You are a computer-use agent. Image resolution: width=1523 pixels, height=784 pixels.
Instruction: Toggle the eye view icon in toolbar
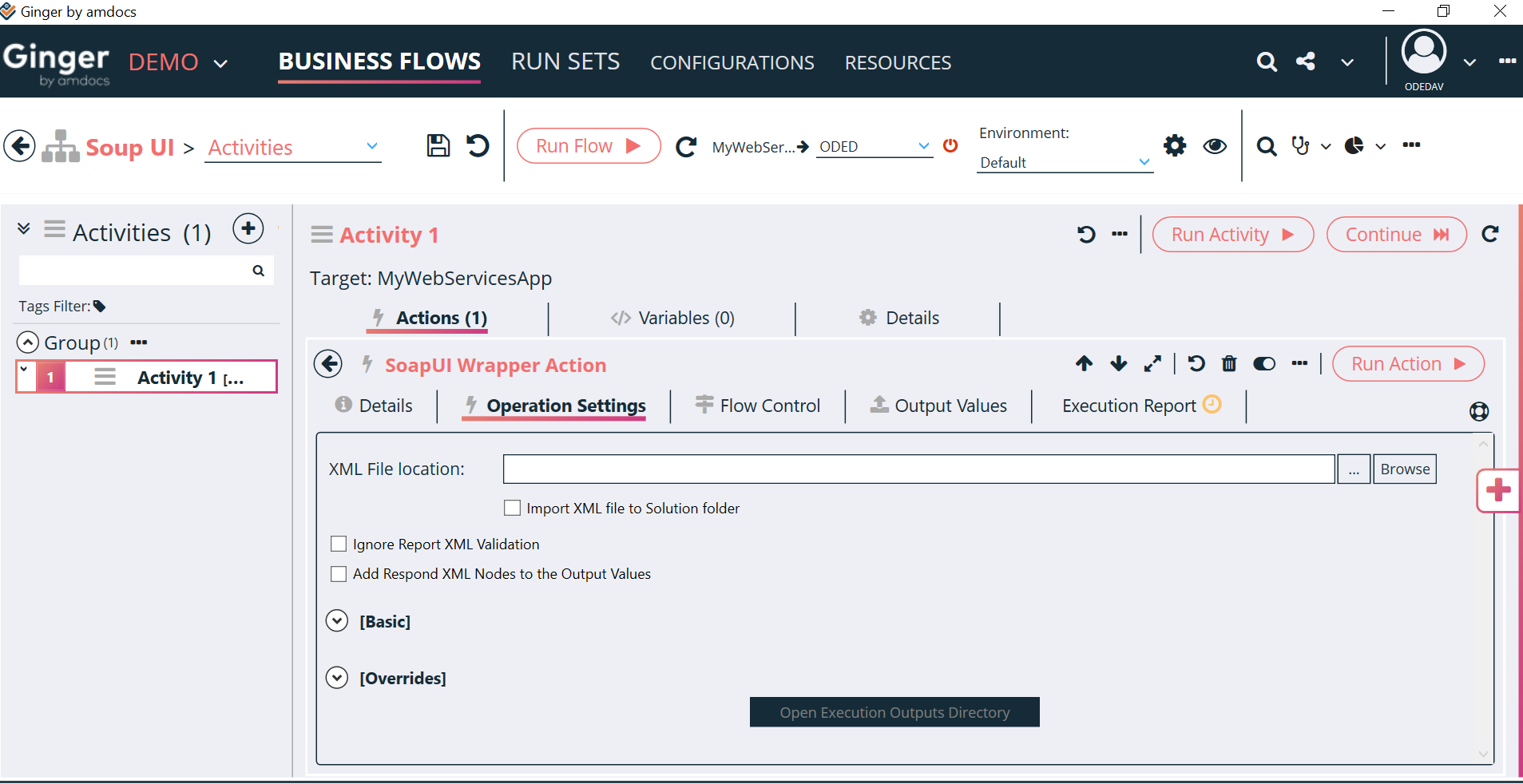tap(1215, 145)
